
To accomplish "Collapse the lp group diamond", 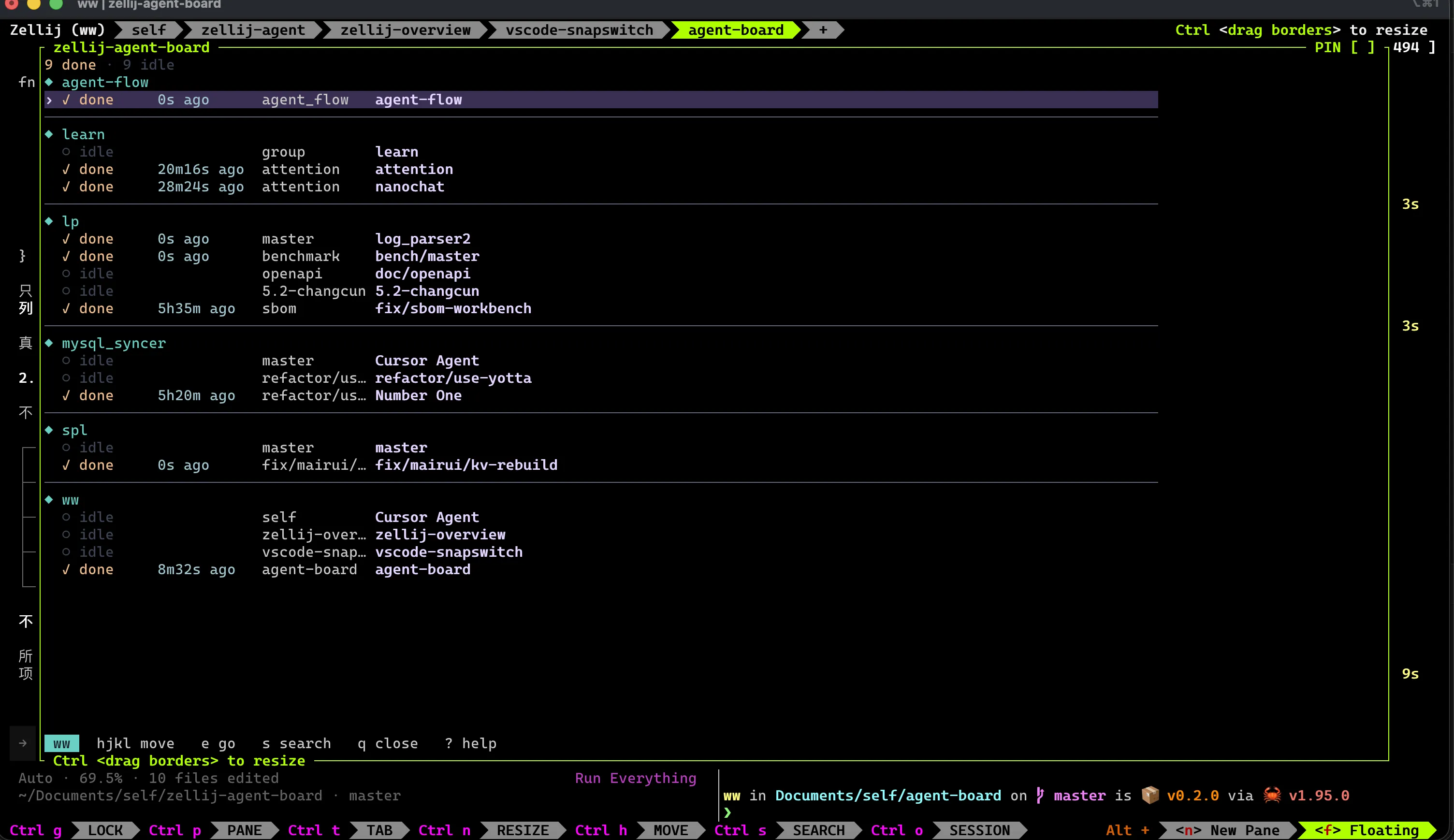I will [49, 221].
